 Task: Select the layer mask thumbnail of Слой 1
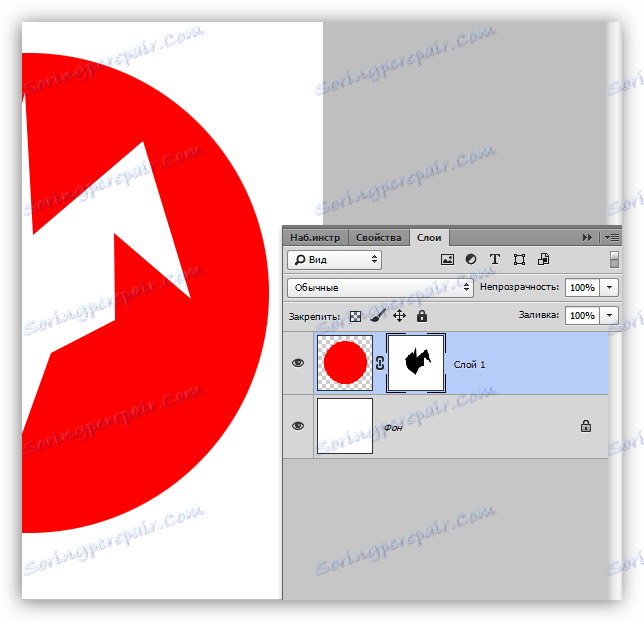(x=416, y=363)
